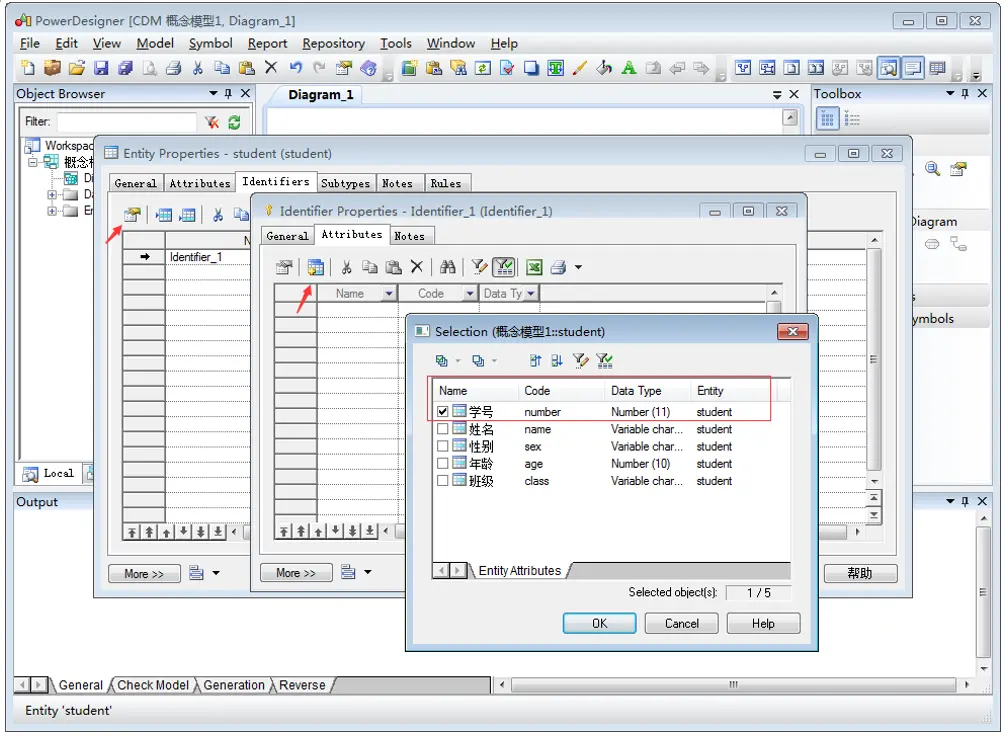Image resolution: width=1005 pixels, height=736 pixels.
Task: Click the More button in Identifier Properties
Action: pos(294,573)
